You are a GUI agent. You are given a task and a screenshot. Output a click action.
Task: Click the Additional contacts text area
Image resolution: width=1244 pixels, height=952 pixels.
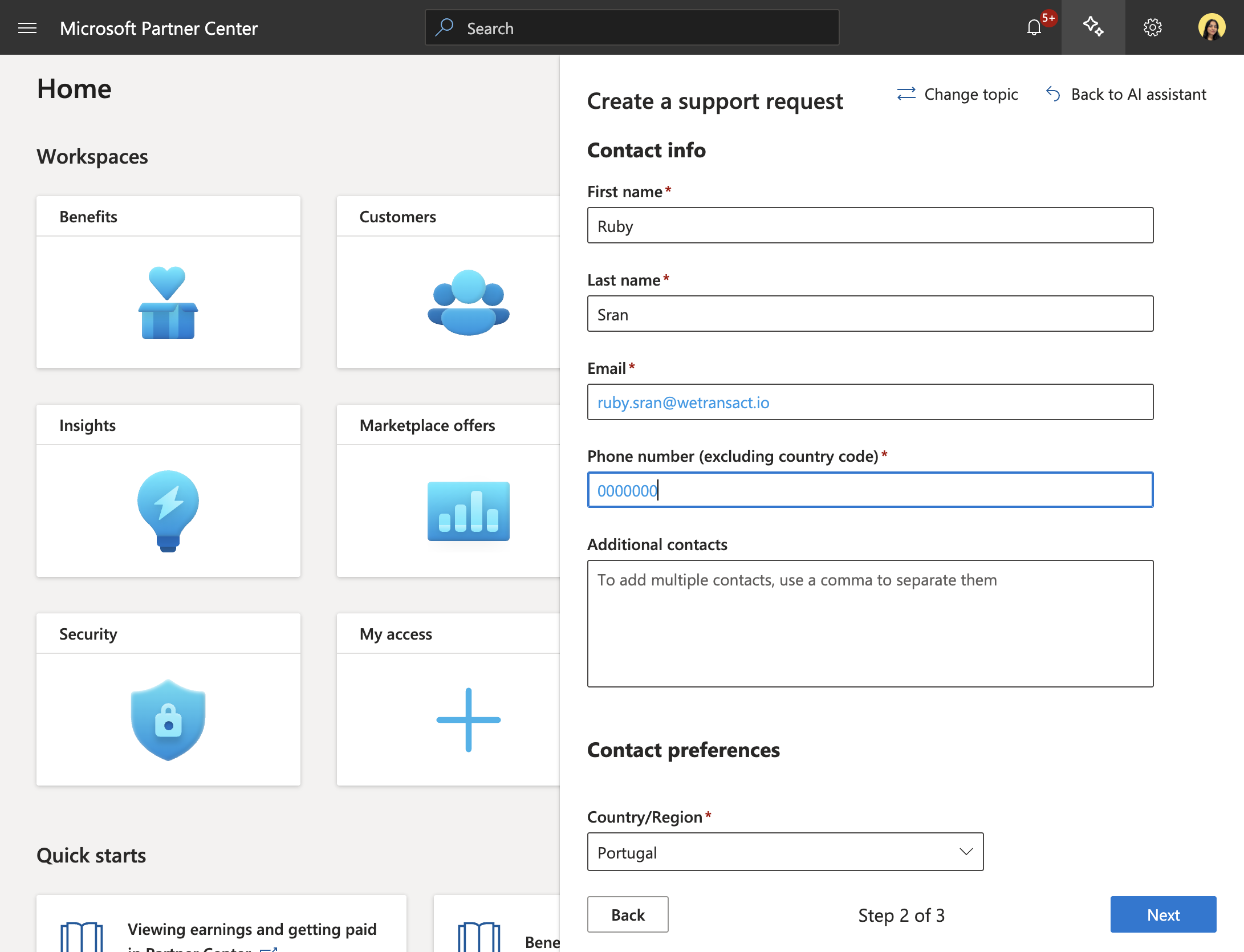click(870, 624)
